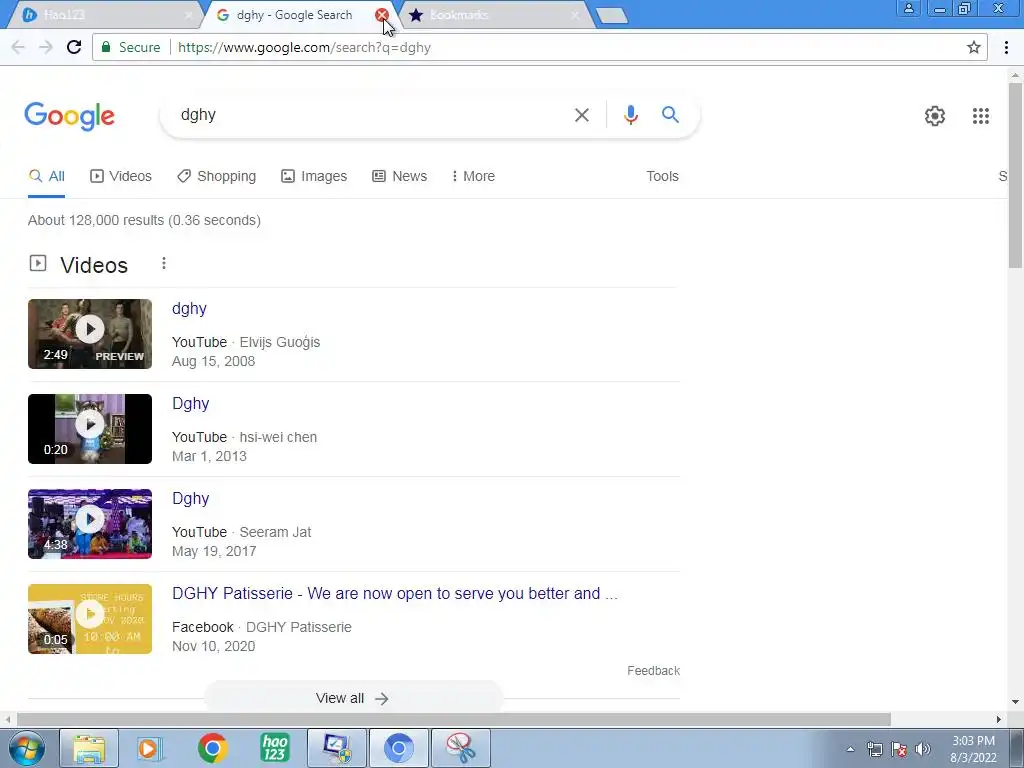Open Snipping Tool from the taskbar

(461, 748)
